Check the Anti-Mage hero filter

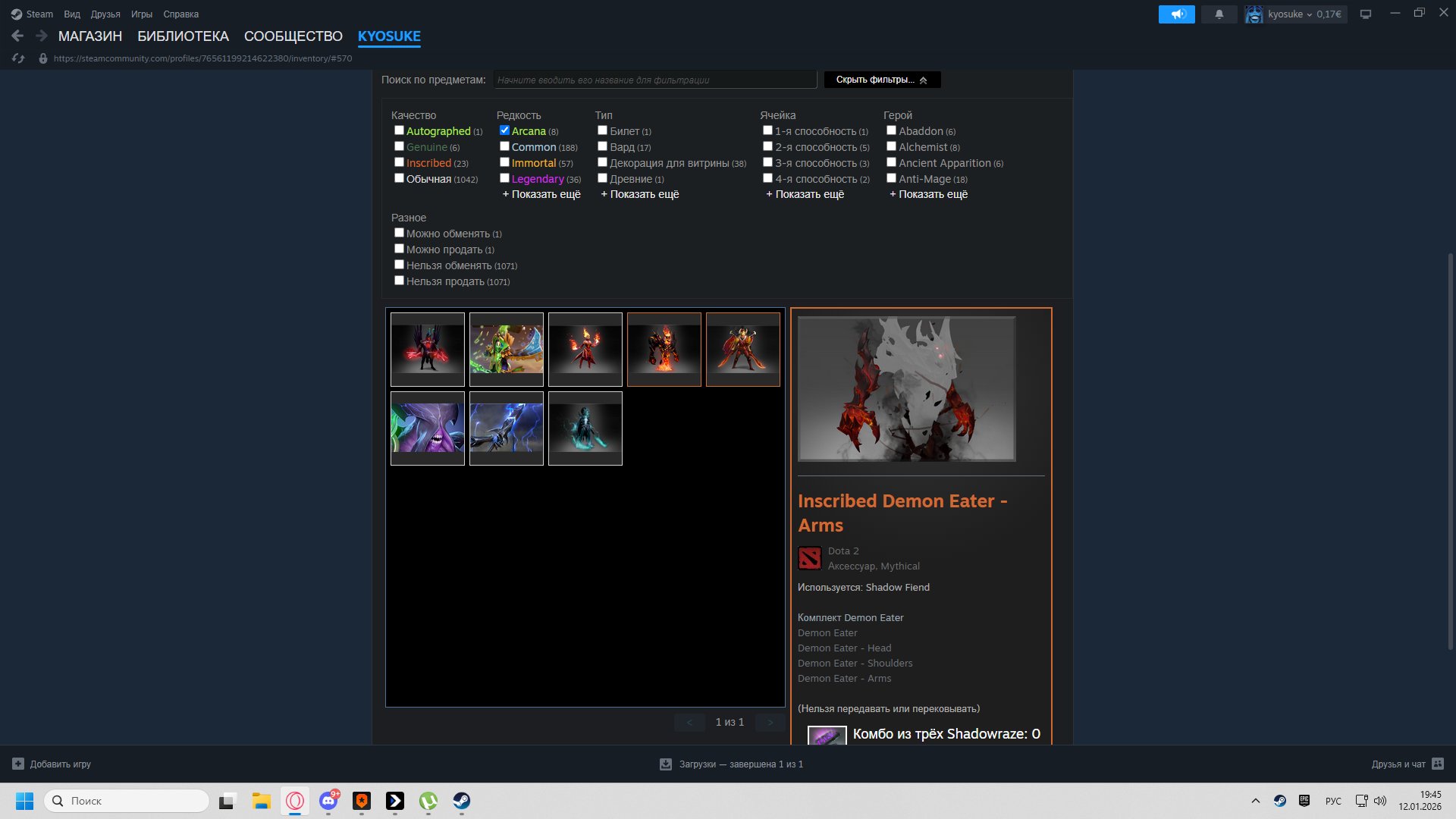(x=891, y=178)
